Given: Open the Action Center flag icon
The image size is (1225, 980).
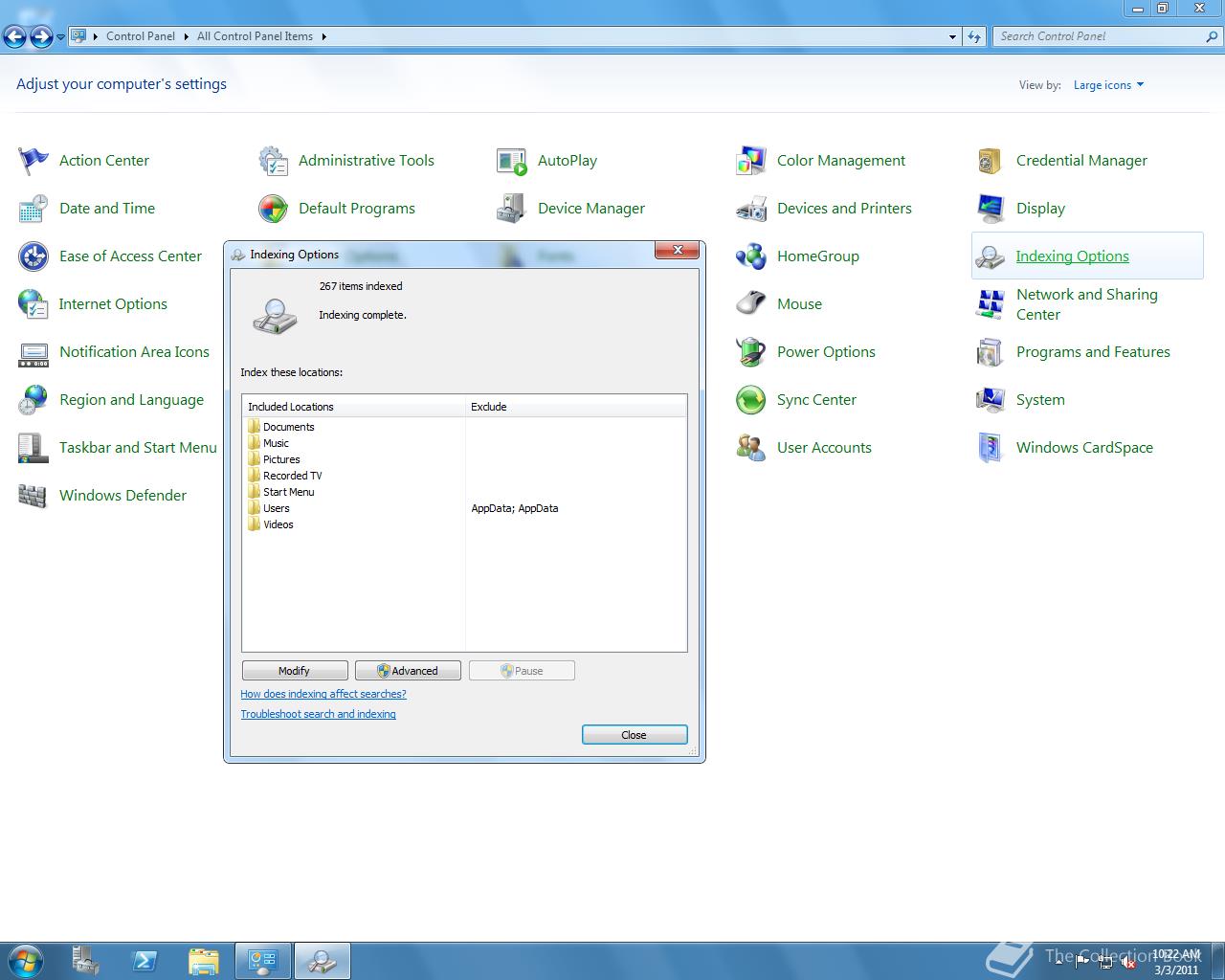Looking at the screenshot, I should click(x=33, y=161).
